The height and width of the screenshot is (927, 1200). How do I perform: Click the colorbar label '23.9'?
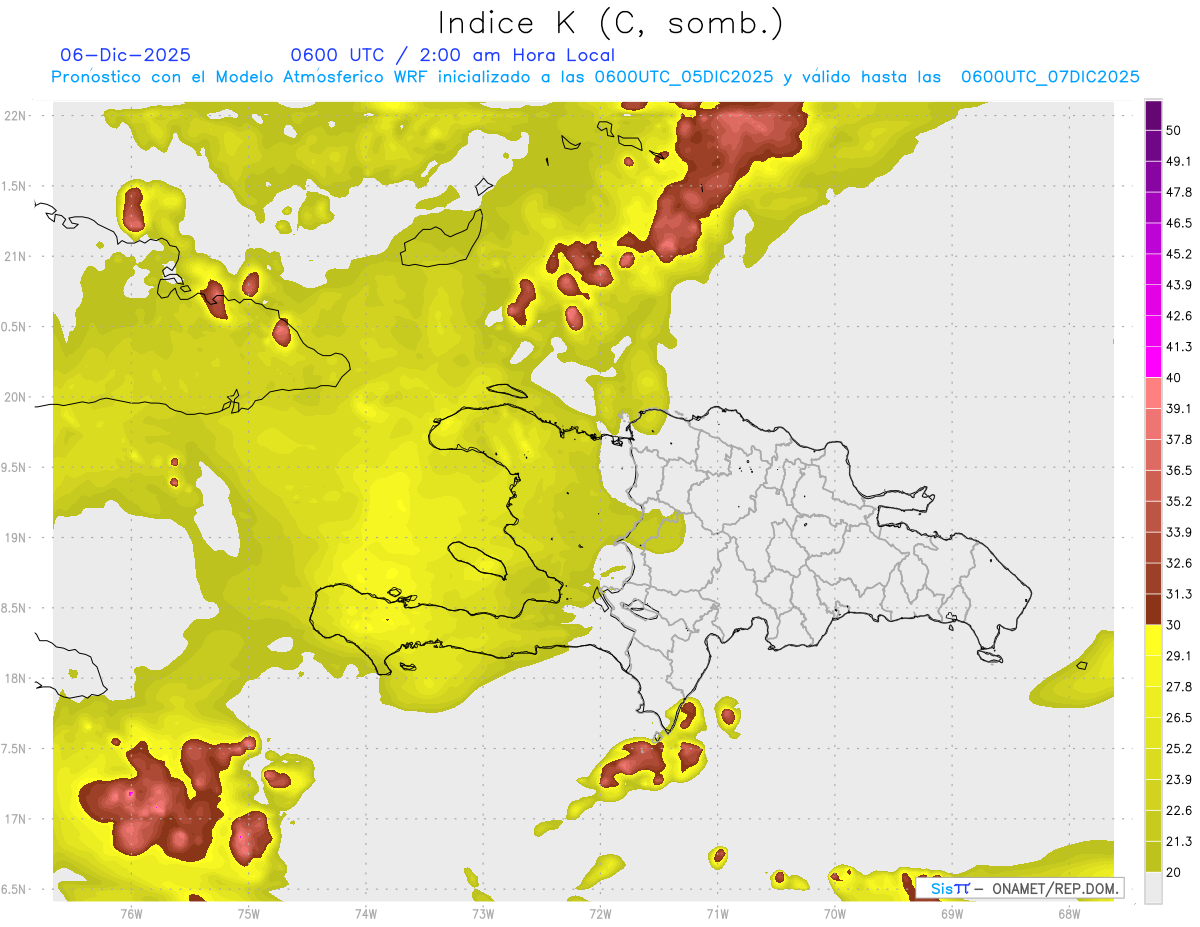[1179, 779]
